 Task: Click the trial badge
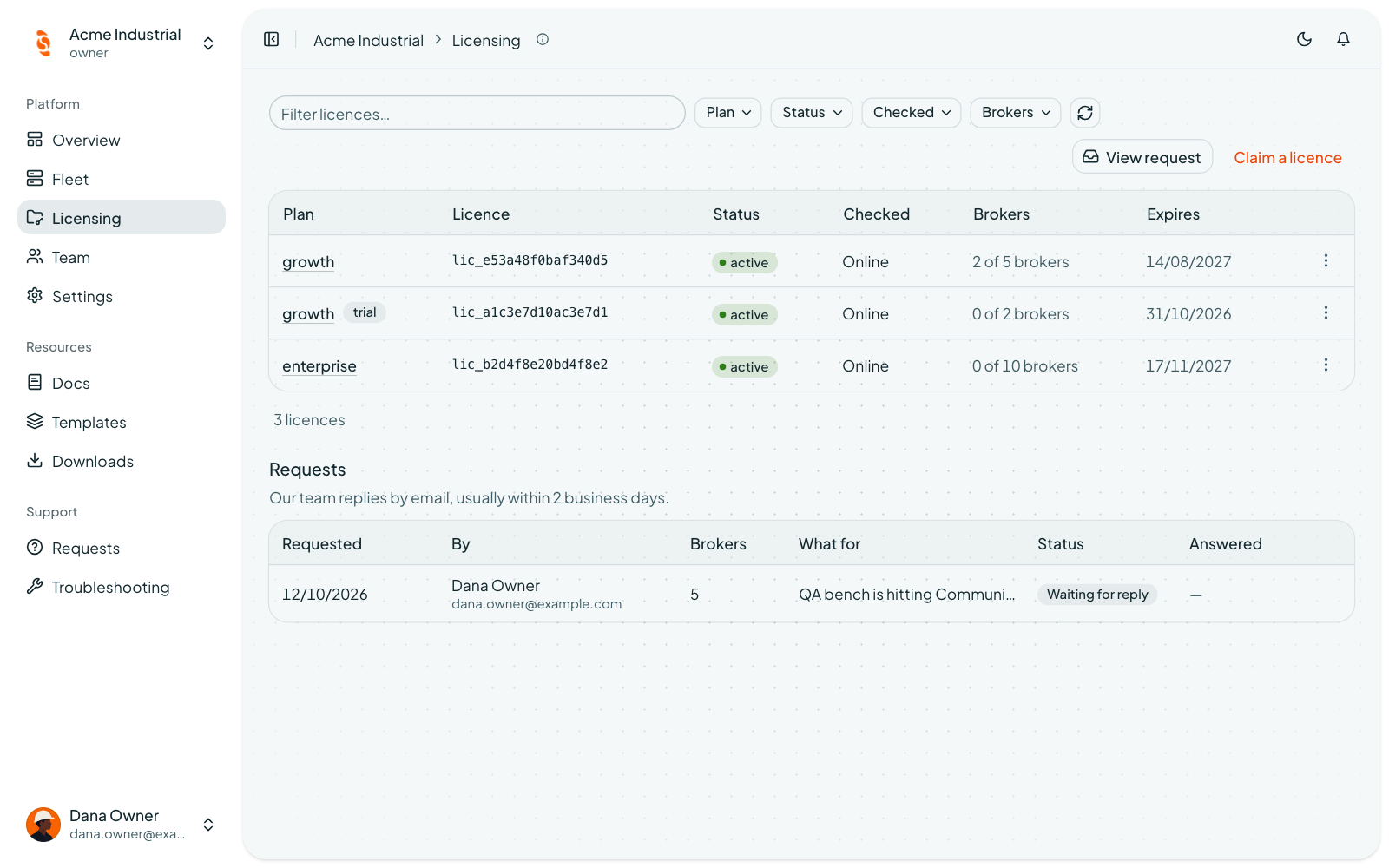click(x=365, y=312)
